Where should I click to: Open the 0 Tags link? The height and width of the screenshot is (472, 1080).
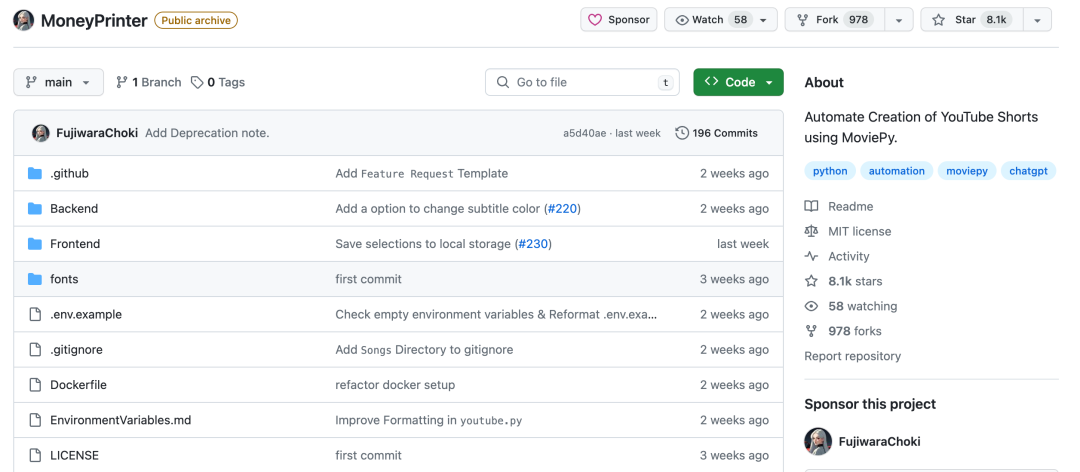[218, 82]
